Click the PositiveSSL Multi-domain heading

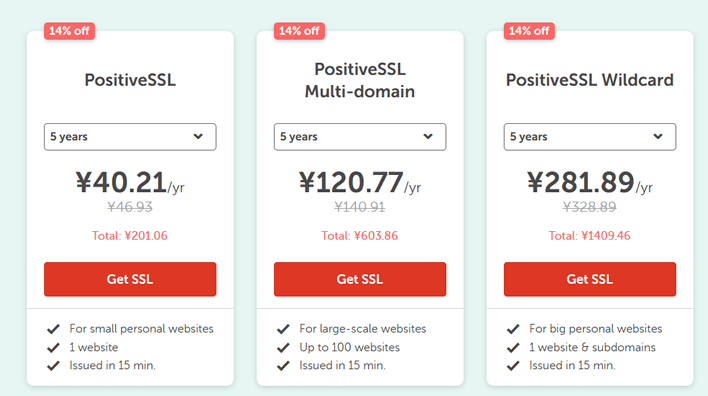[360, 80]
